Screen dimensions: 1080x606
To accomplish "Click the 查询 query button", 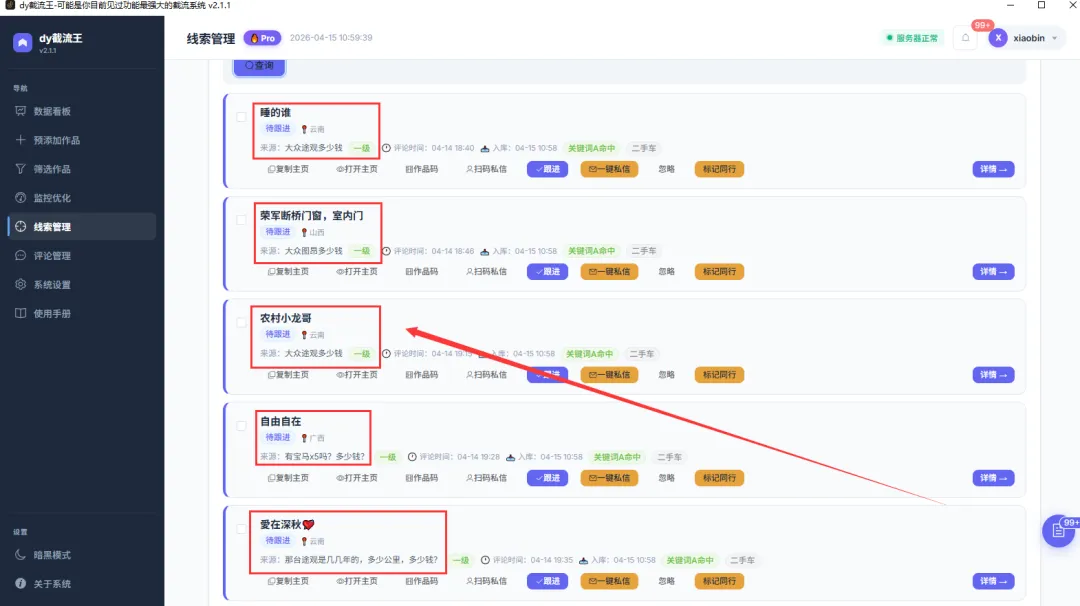I will [x=258, y=64].
